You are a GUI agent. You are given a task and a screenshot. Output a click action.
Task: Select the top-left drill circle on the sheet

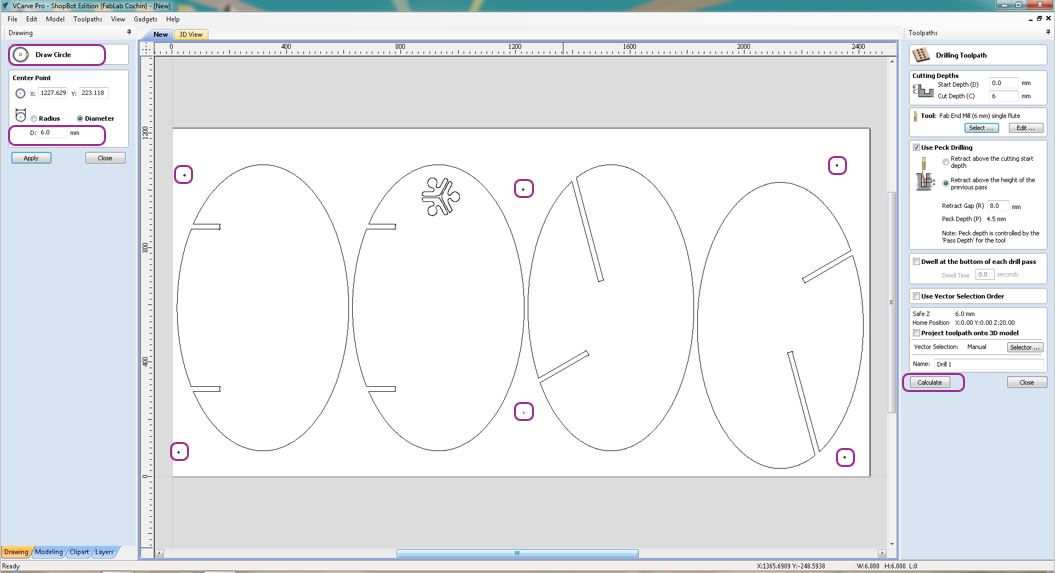click(x=184, y=175)
